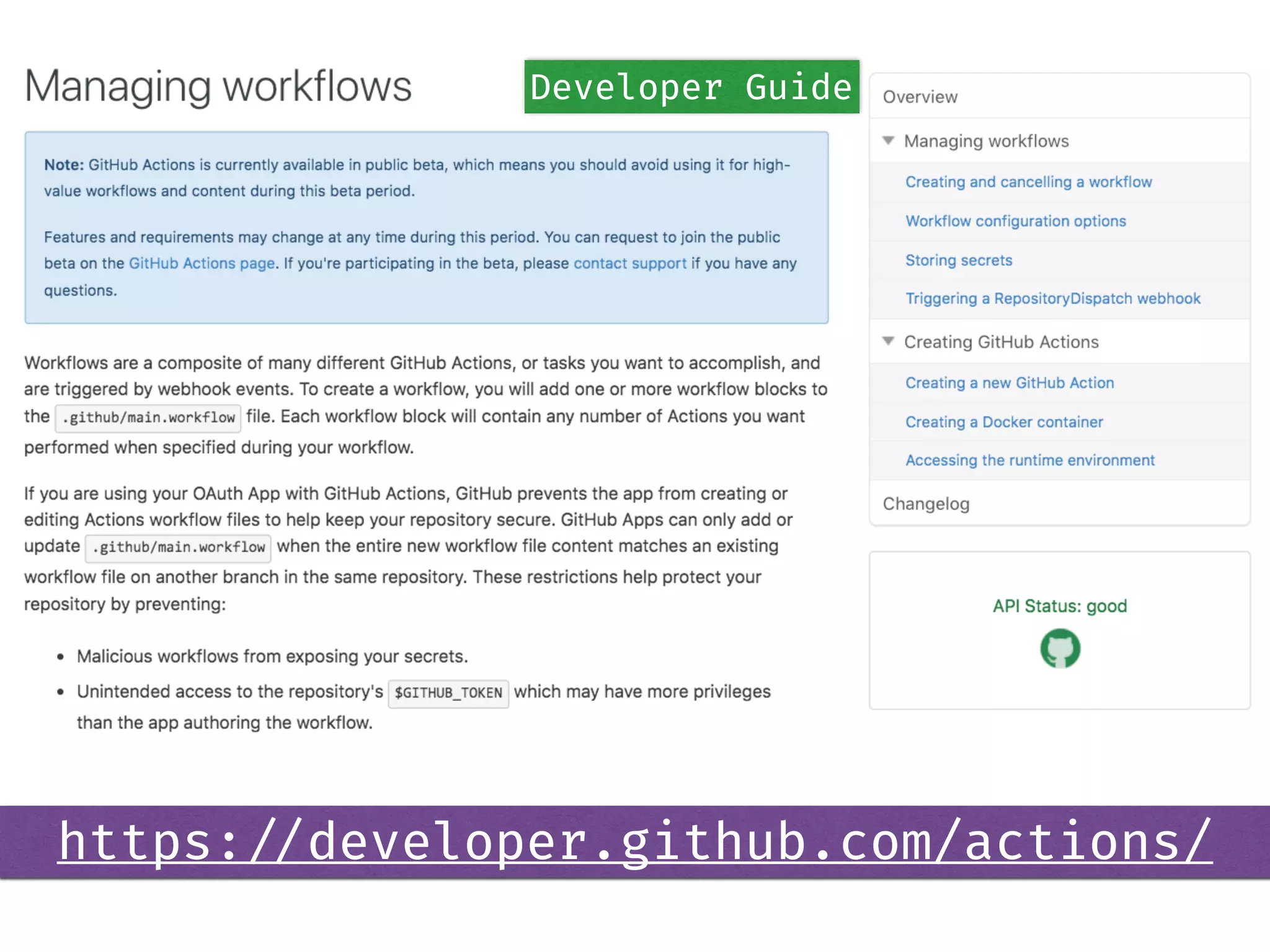Open the Changelog sidebar item
Screen dimensions: 1270x952
tap(926, 504)
